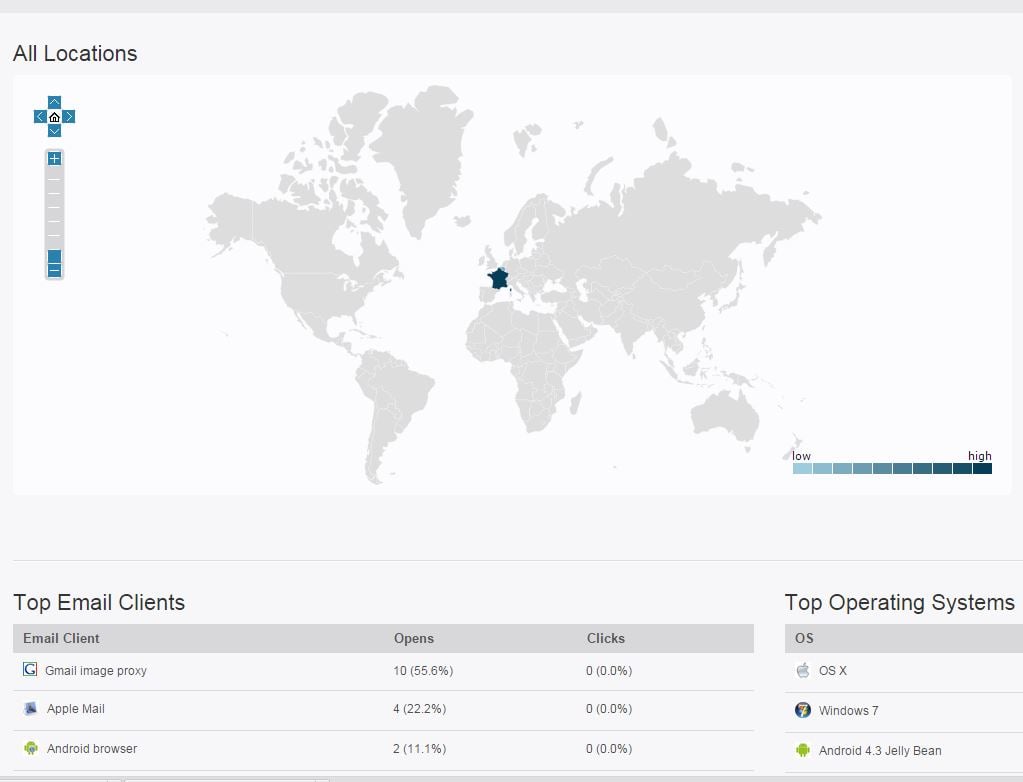Click the zoom-in plus icon on the map

(x=54, y=157)
